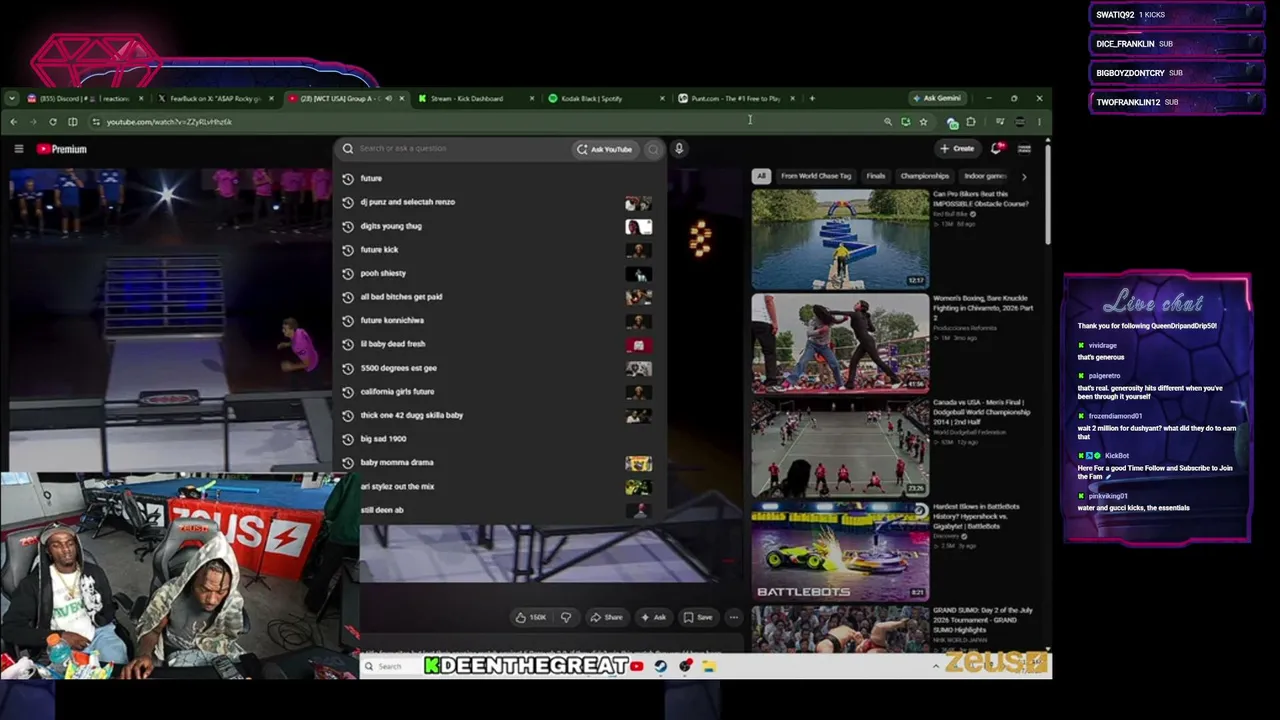Open a new Chrome tab
Viewport: 1280px width, 720px height.
[812, 99]
